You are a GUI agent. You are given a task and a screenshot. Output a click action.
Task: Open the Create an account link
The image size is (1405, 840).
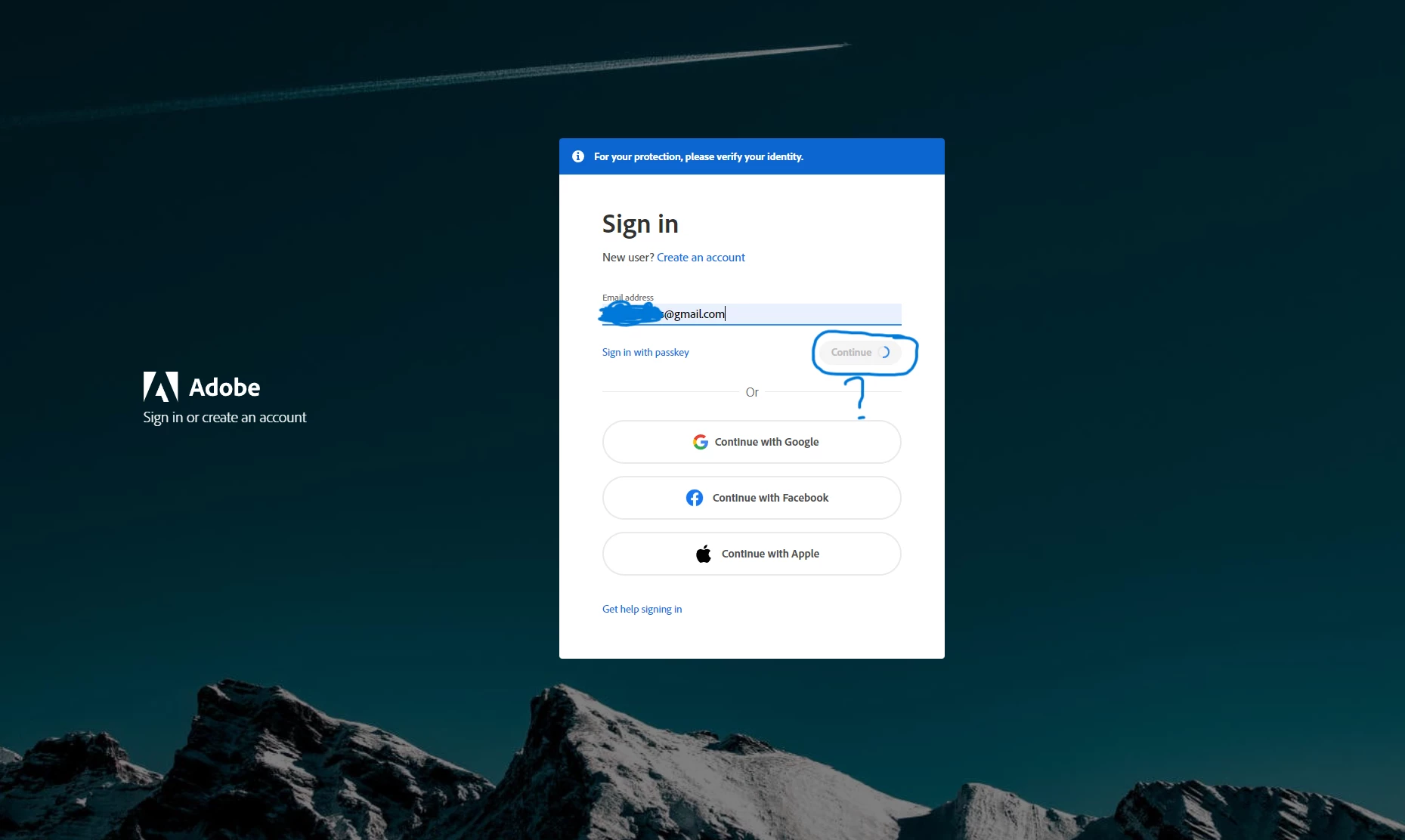(701, 258)
